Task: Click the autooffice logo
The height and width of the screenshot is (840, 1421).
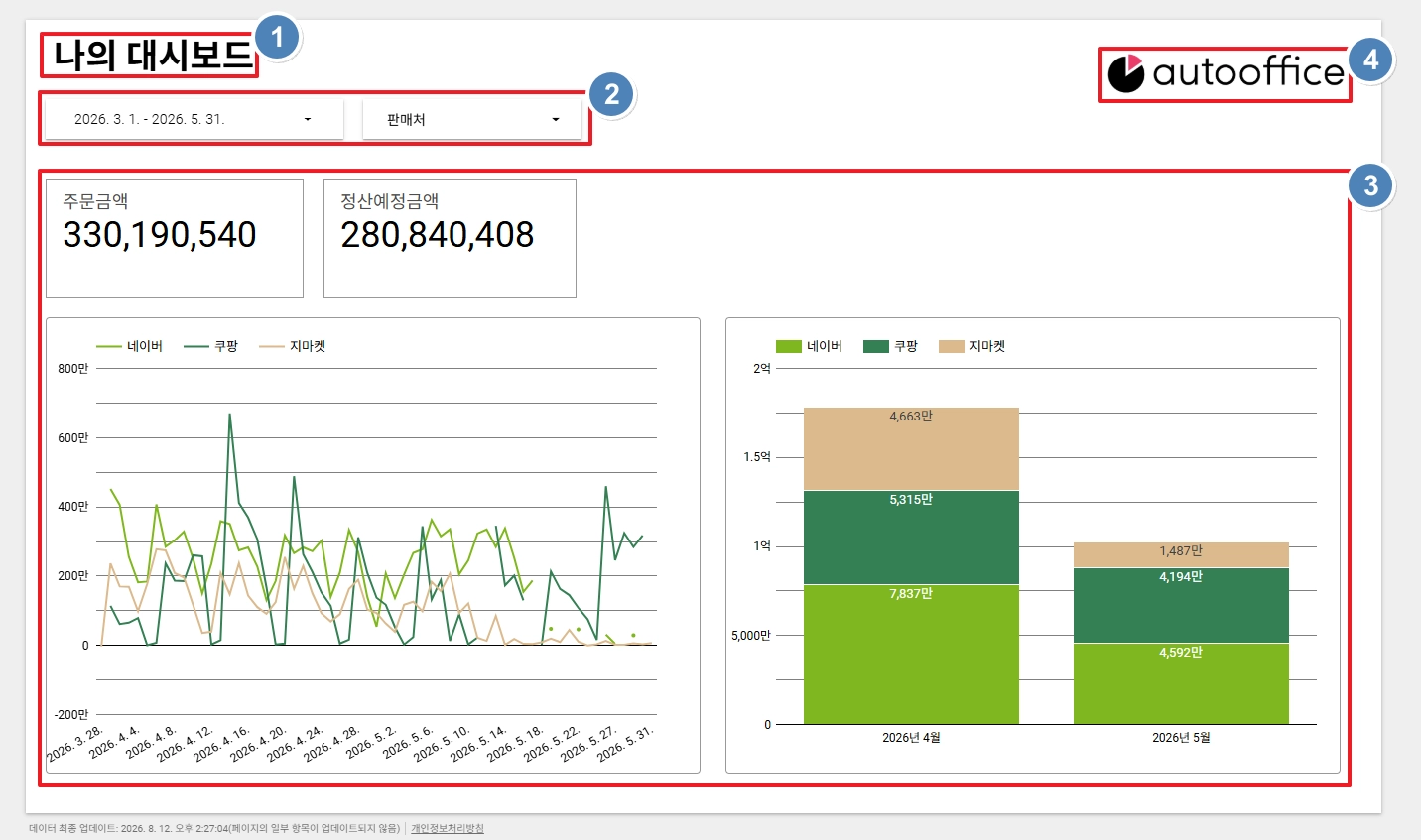Action: pos(1226,73)
